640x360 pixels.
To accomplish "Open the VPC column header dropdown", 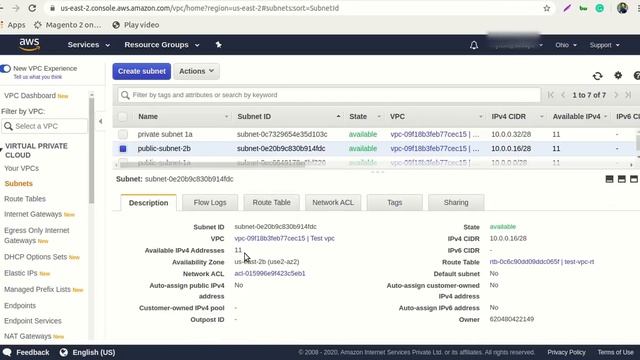I will [480, 117].
